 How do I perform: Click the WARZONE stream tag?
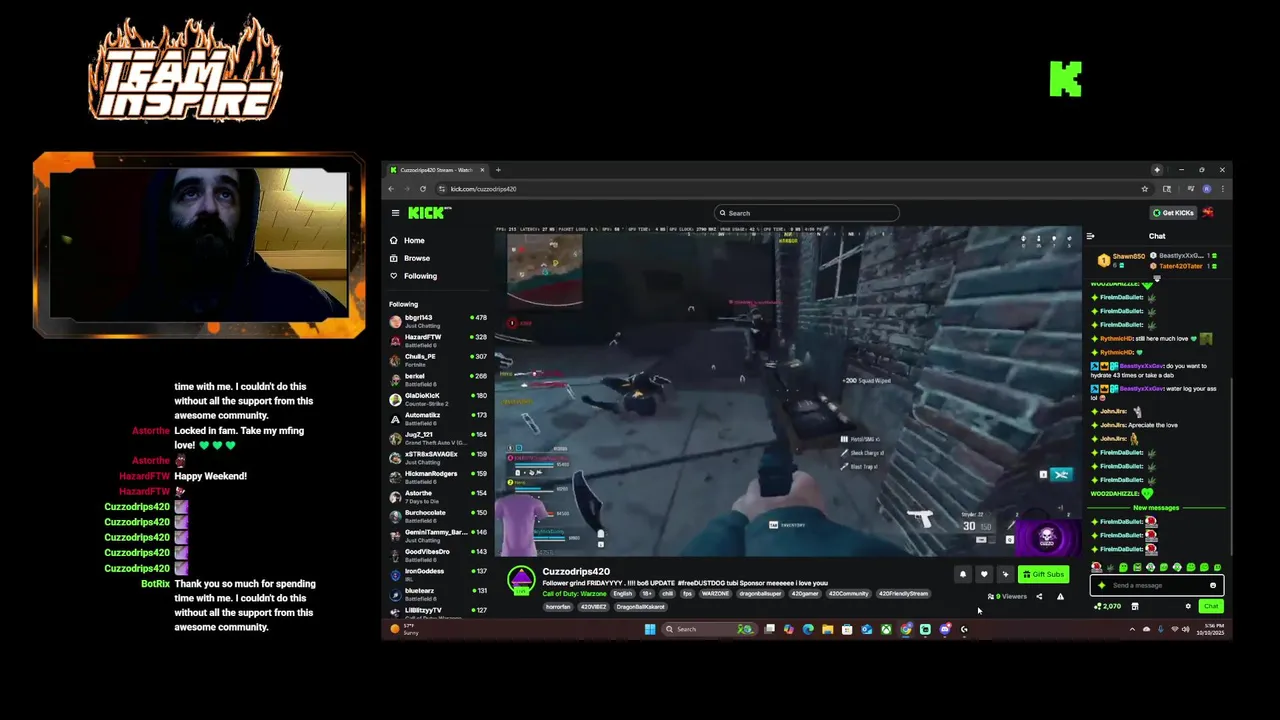click(x=715, y=594)
